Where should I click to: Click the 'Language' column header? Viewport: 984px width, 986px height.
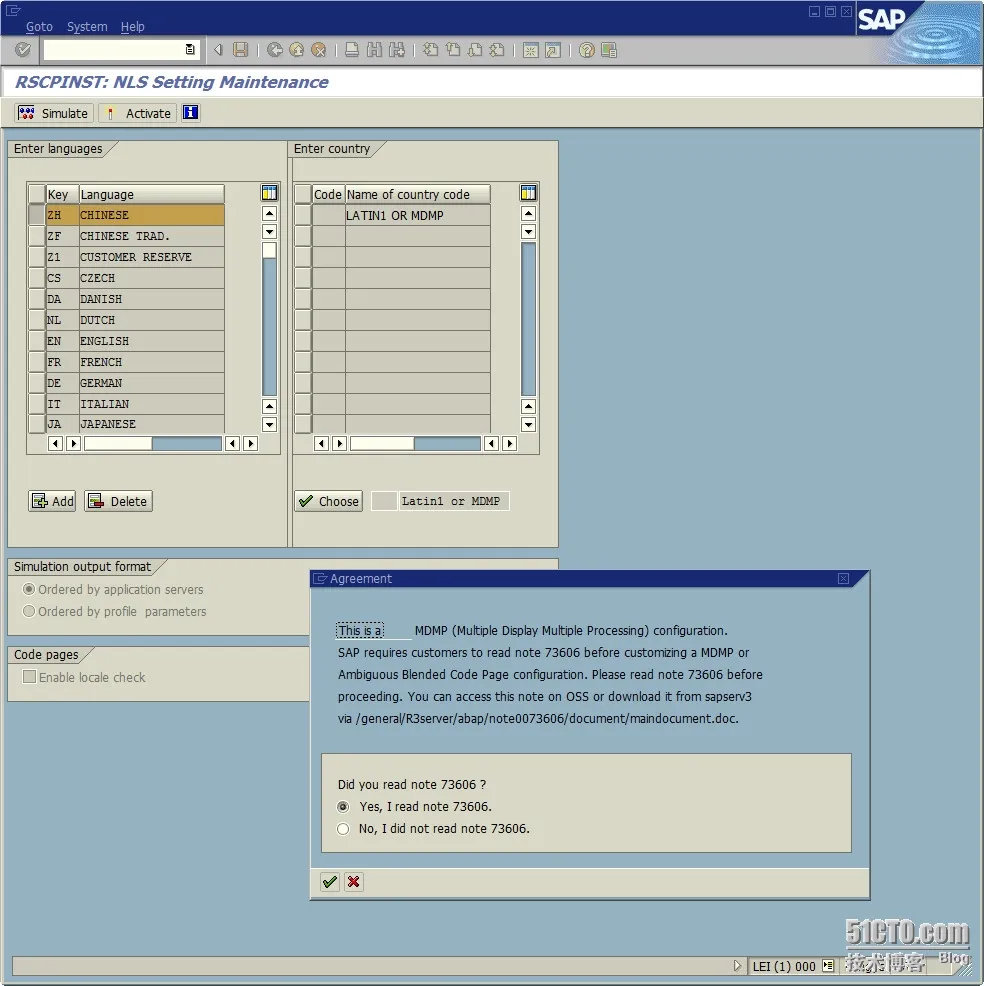152,194
